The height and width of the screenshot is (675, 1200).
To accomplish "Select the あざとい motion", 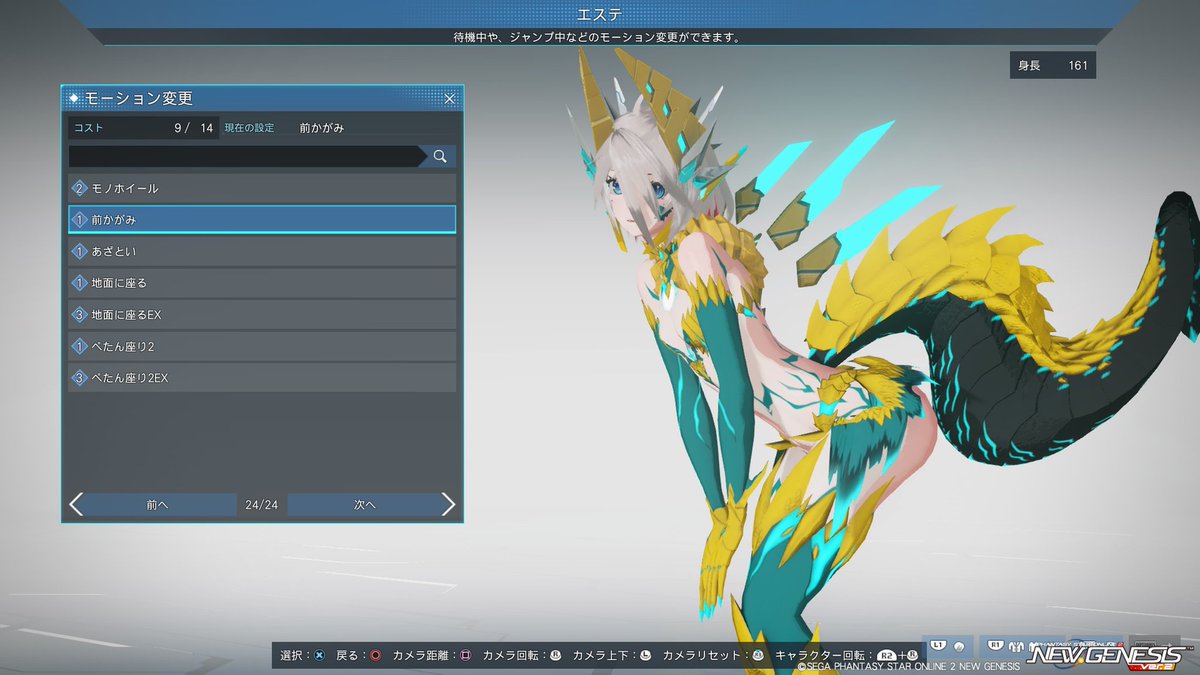I will pos(262,251).
